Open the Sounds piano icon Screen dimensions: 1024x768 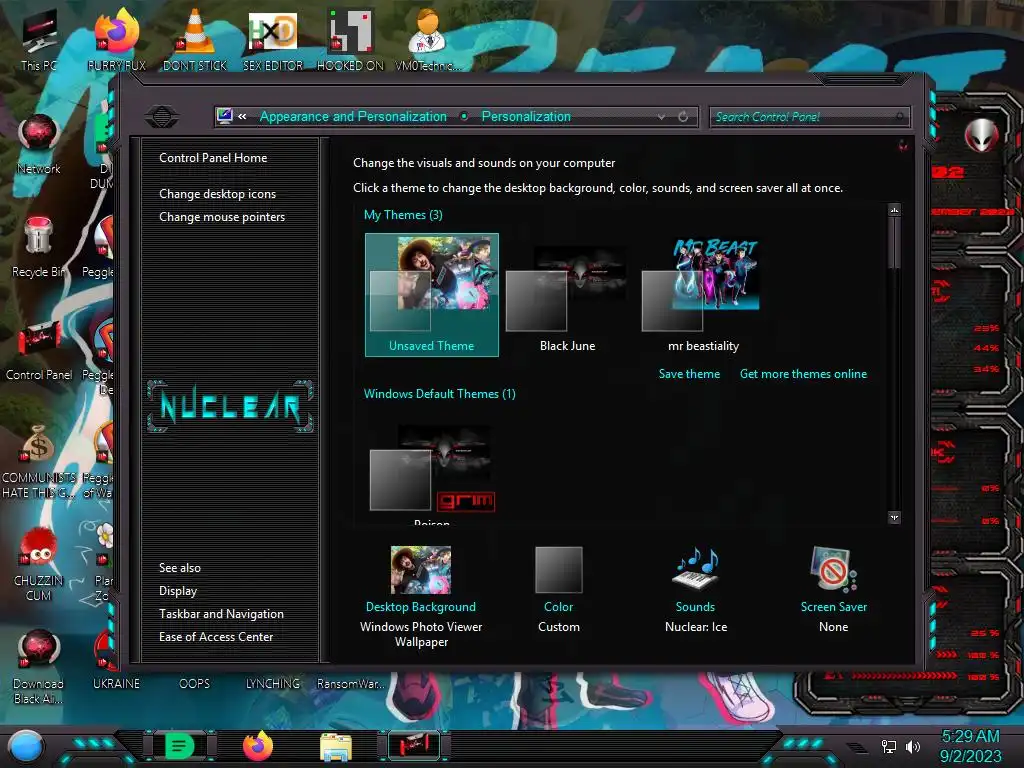coord(696,569)
